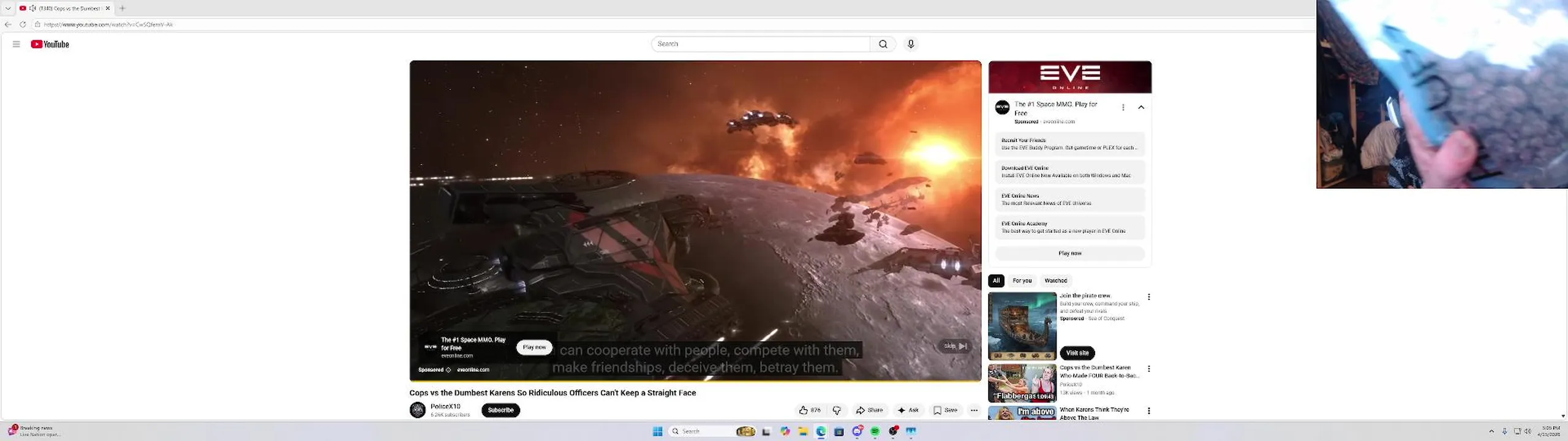This screenshot has height=441, width=1568.
Task: Click the EVE Online banner image
Action: click(x=1070, y=77)
